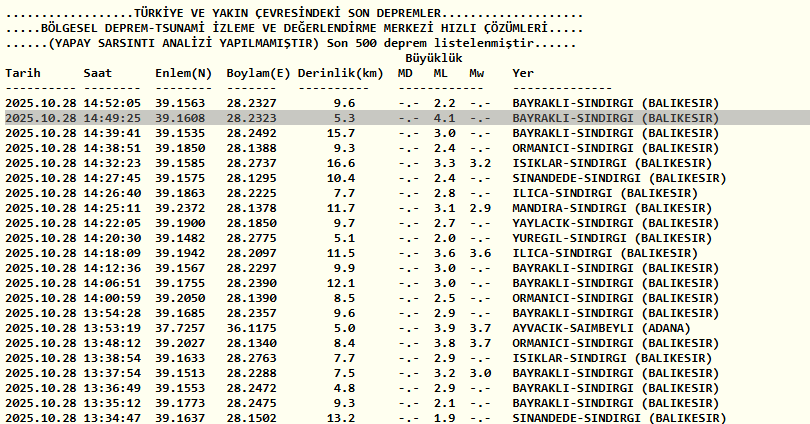Select the MANDIRA-SINDIRGI (BALIKESIR) location
The width and height of the screenshot is (810, 424).
point(612,209)
